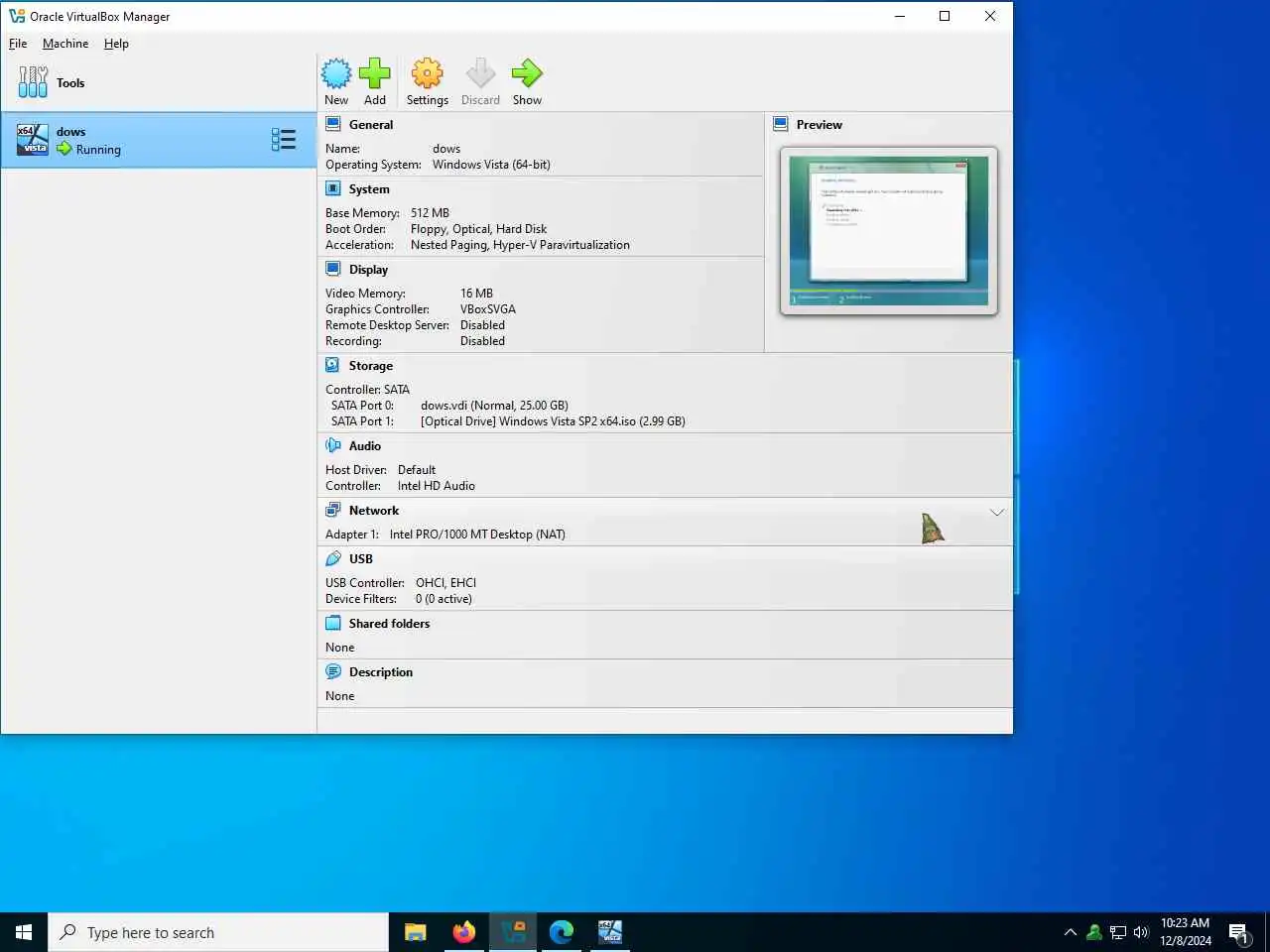Click the VirtualBox logo in title bar

coord(17,16)
